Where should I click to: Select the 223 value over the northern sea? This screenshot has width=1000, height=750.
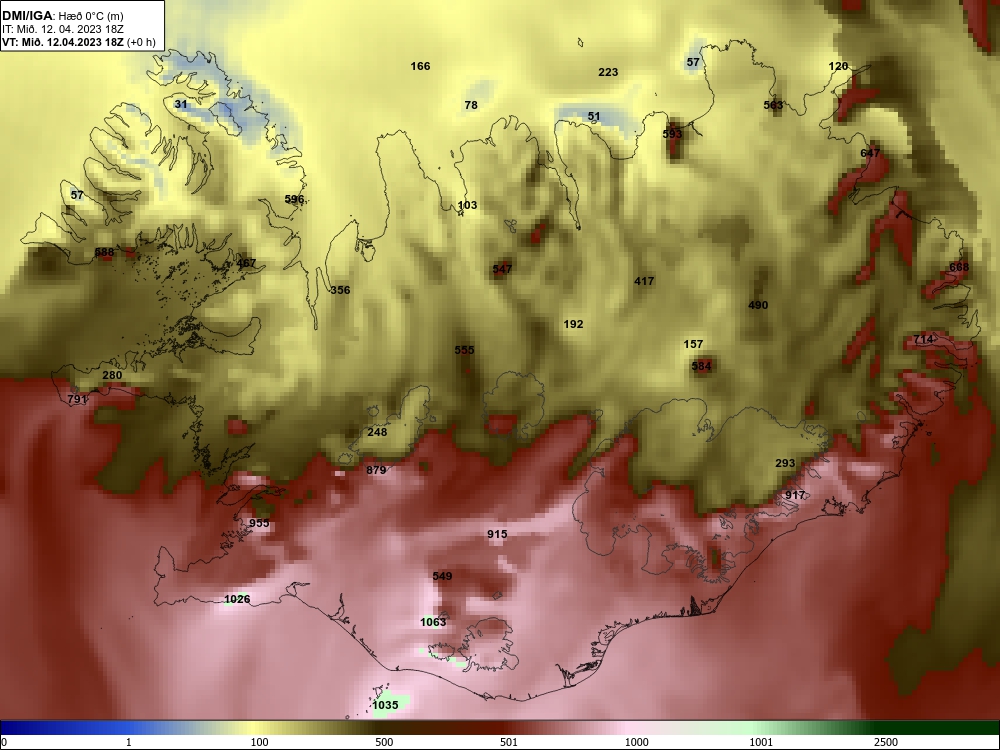tap(608, 73)
